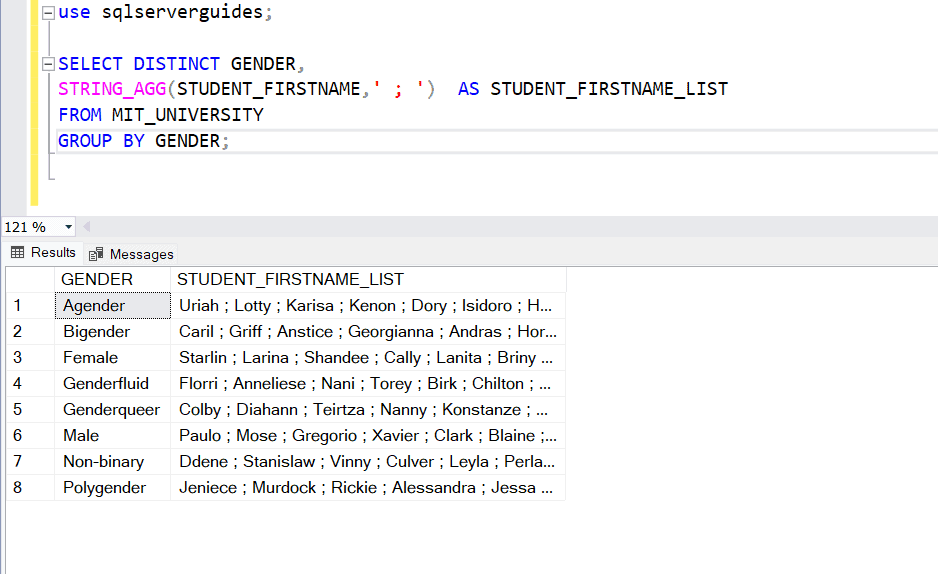Image resolution: width=938 pixels, height=574 pixels.
Task: Click the Messages tab icon
Action: pos(96,254)
